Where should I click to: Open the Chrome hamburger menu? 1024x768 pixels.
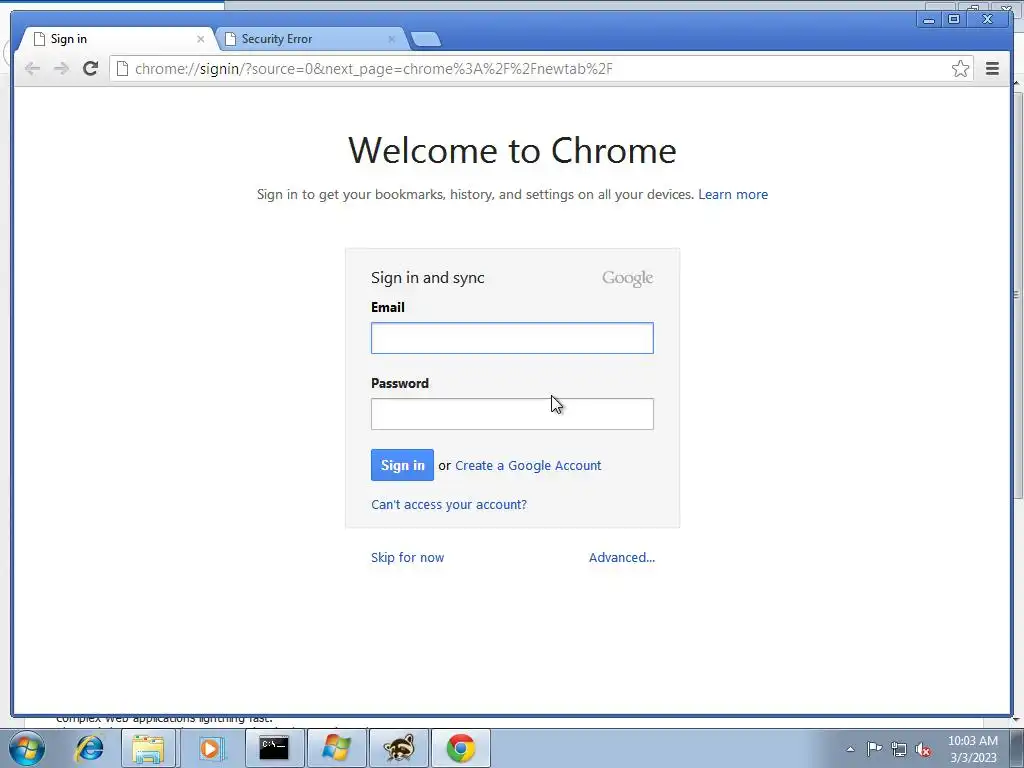(x=992, y=69)
